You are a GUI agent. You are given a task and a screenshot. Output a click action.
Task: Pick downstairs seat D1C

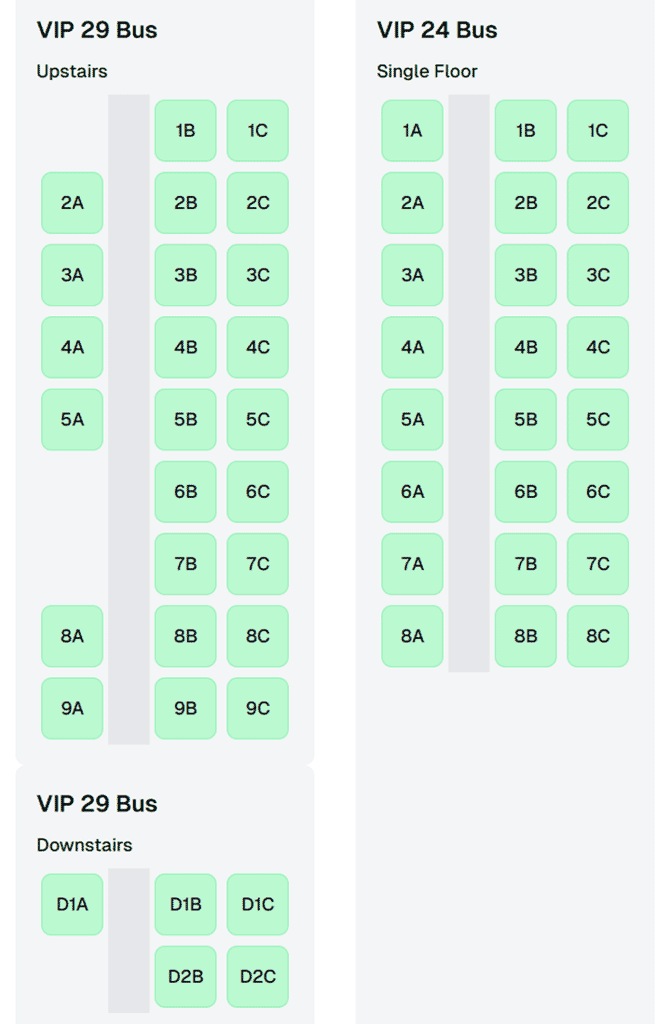(258, 904)
